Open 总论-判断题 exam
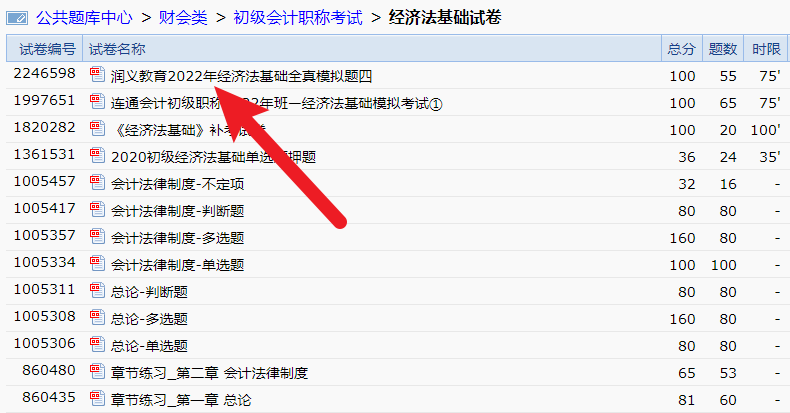The width and height of the screenshot is (790, 413). pyautogui.click(x=149, y=293)
